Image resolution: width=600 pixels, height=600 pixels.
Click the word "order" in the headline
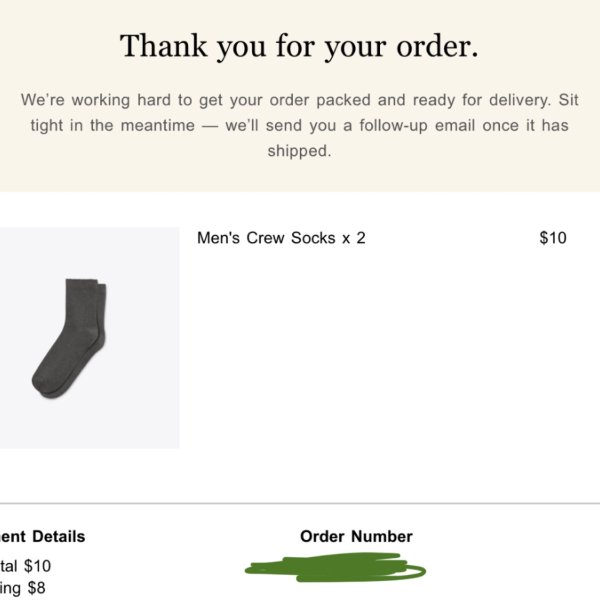coord(437,46)
